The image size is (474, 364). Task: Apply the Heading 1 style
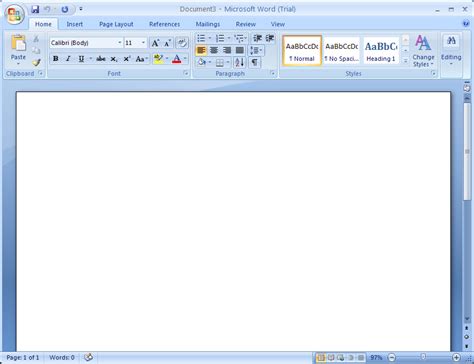pyautogui.click(x=381, y=51)
